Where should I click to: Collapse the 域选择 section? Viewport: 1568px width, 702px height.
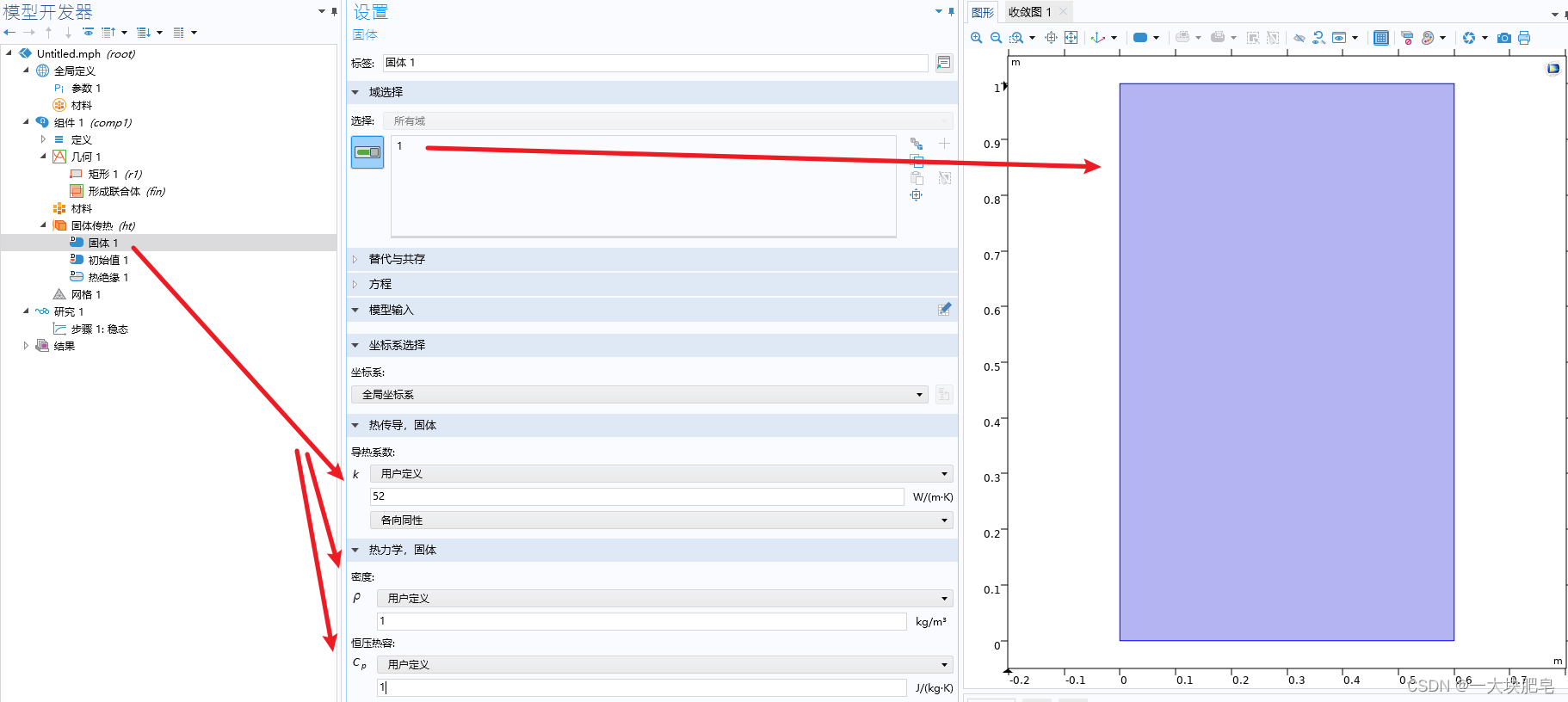point(355,92)
